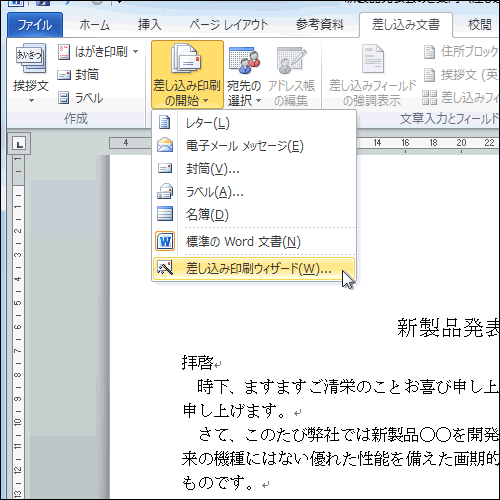500x500 pixels.
Task: Click the 封筒 envelope icon in 作成 group
Action: click(64, 75)
